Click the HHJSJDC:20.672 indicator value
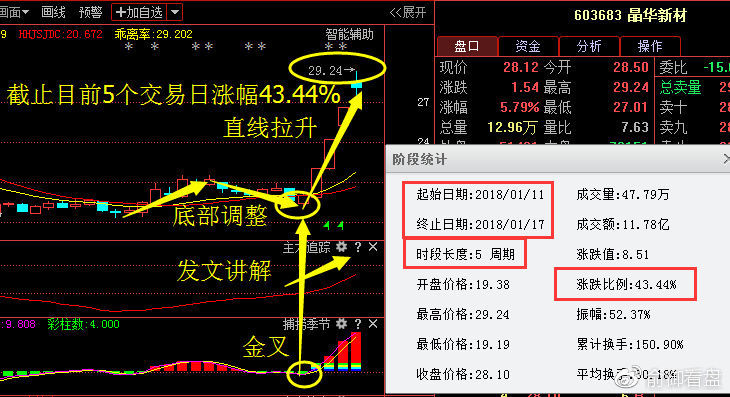The height and width of the screenshot is (397, 730). [60, 34]
